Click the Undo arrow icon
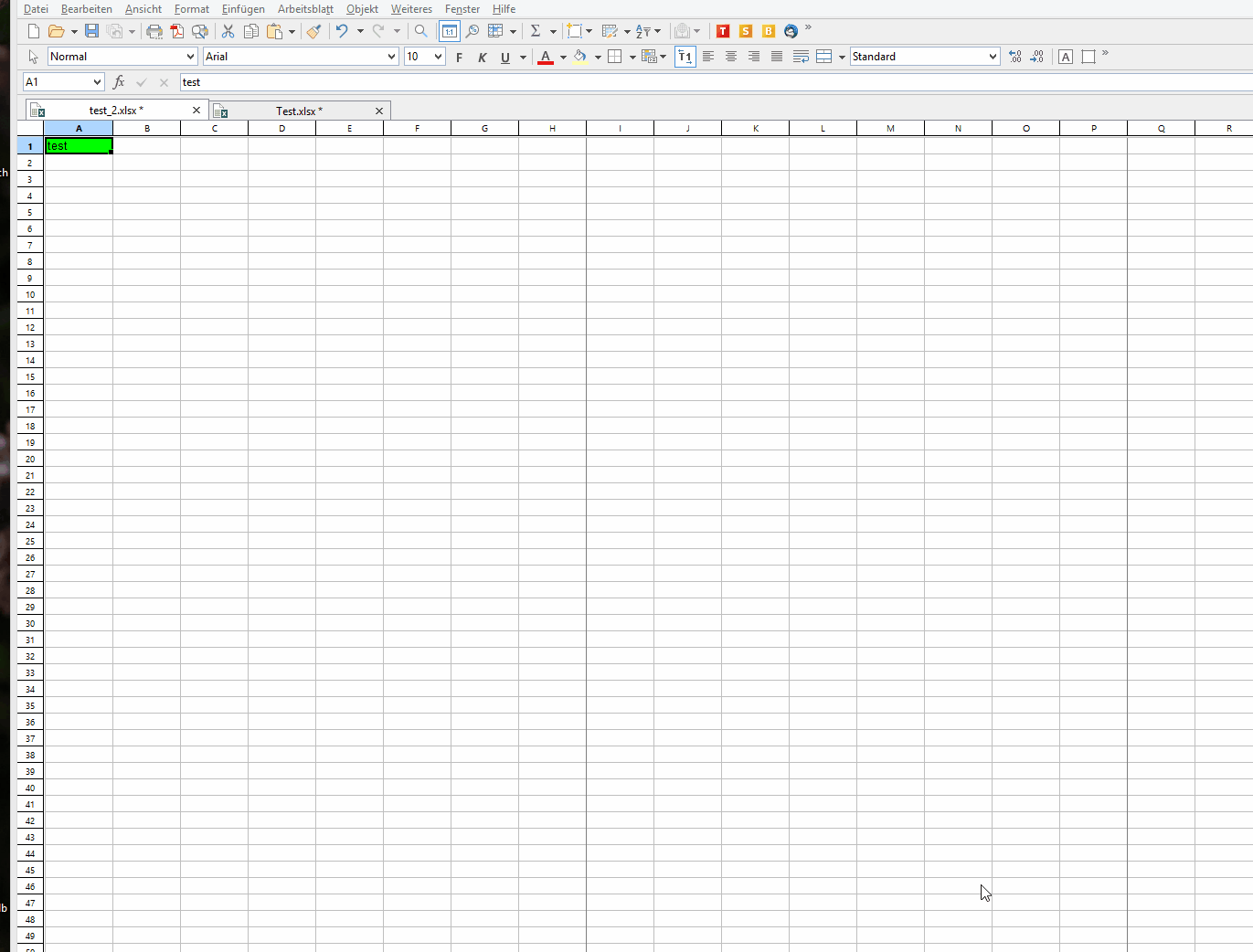Viewport: 1253px width, 952px height. [341, 31]
